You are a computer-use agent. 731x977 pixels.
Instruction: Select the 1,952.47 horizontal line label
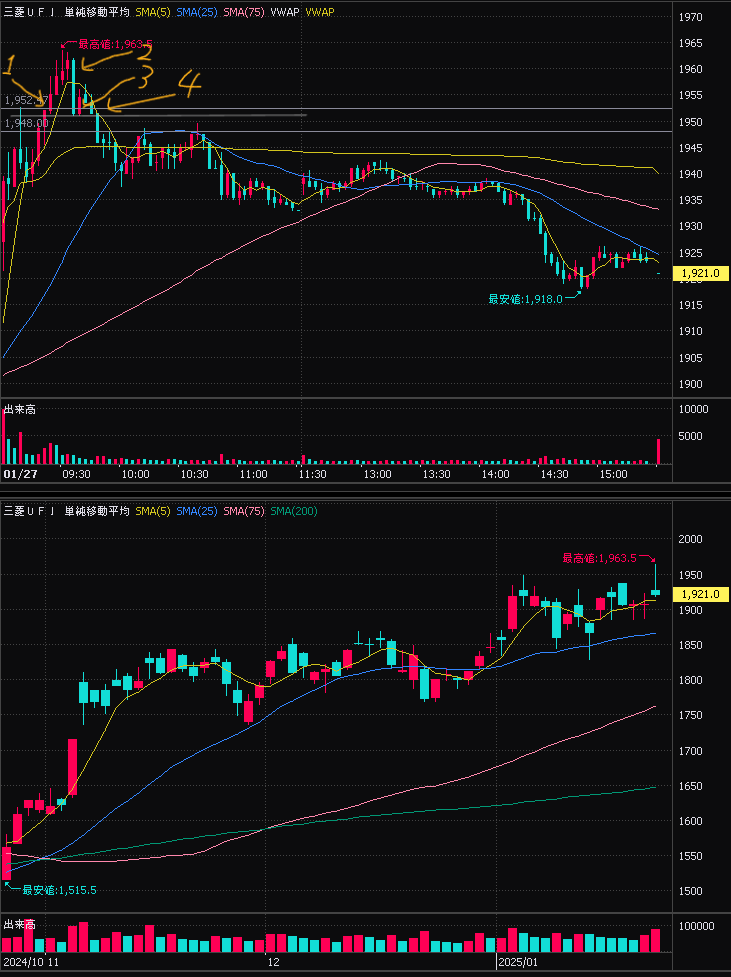click(26, 100)
